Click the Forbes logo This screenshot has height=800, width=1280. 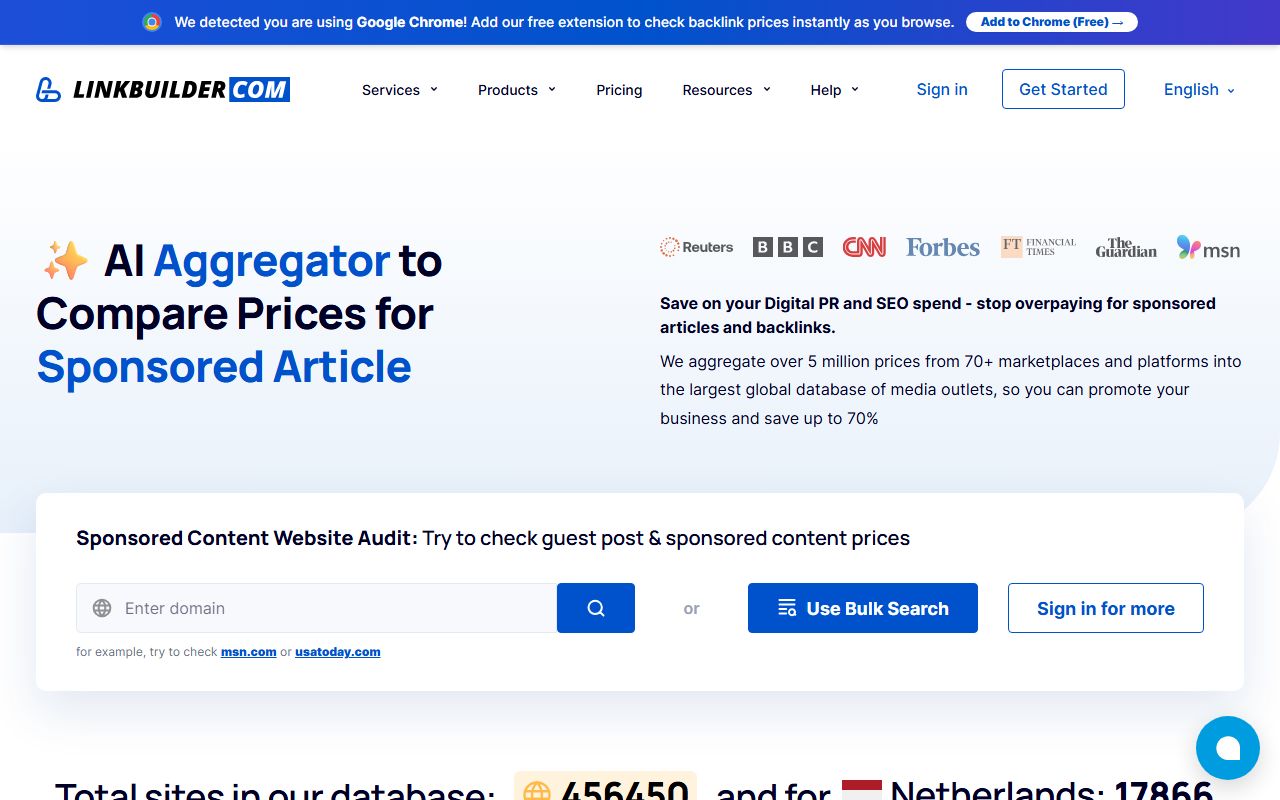pyautogui.click(x=943, y=247)
